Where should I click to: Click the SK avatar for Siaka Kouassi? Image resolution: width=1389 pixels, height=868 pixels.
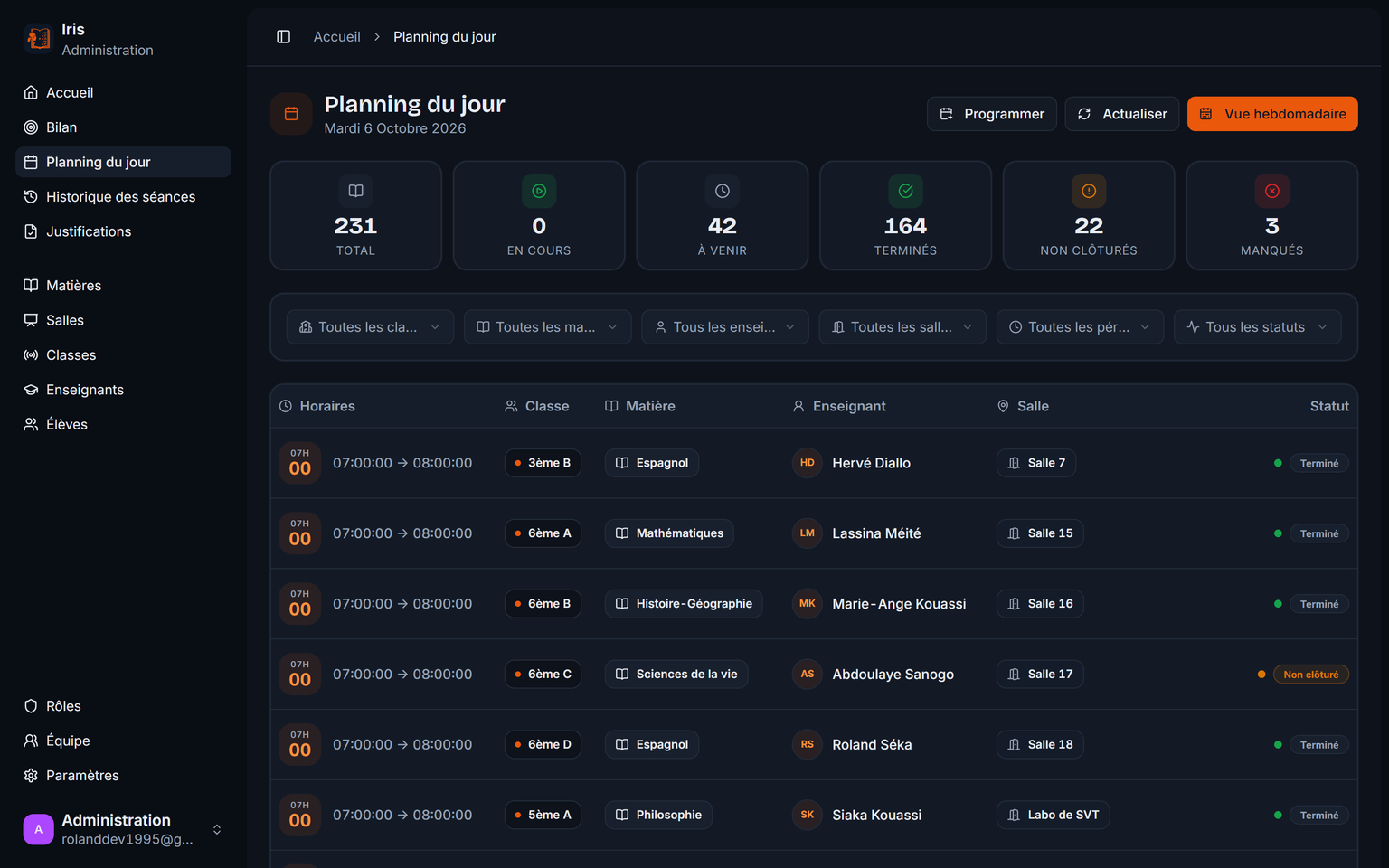(x=808, y=816)
